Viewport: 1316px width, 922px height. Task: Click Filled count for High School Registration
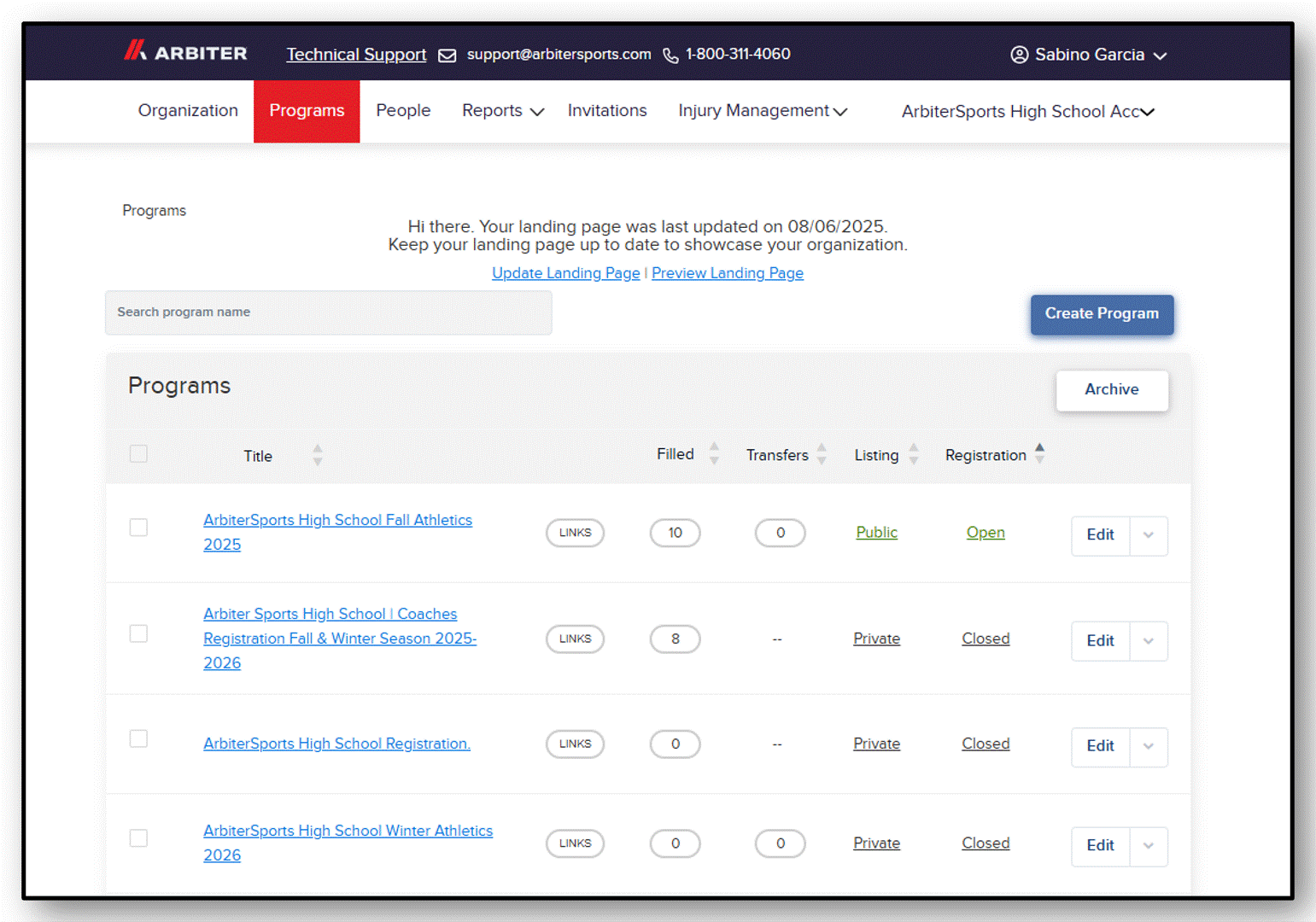pos(675,744)
